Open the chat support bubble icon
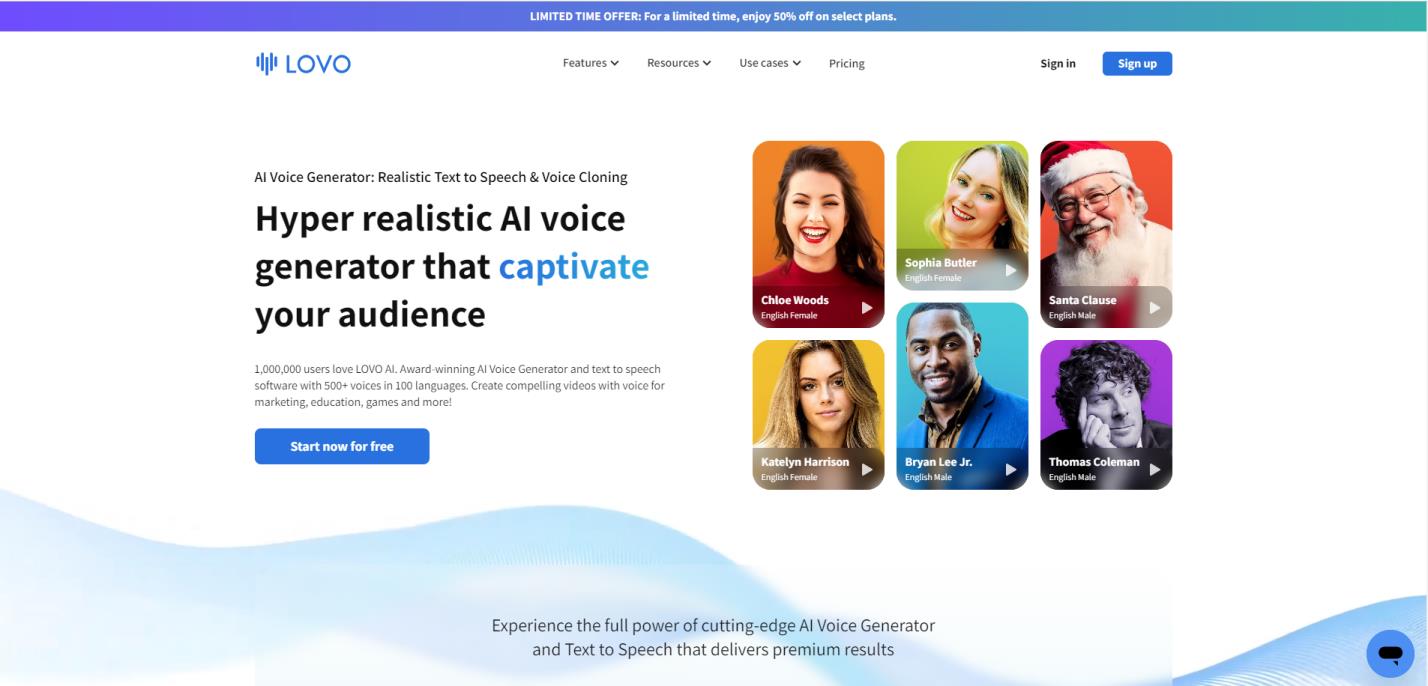 tap(1390, 654)
